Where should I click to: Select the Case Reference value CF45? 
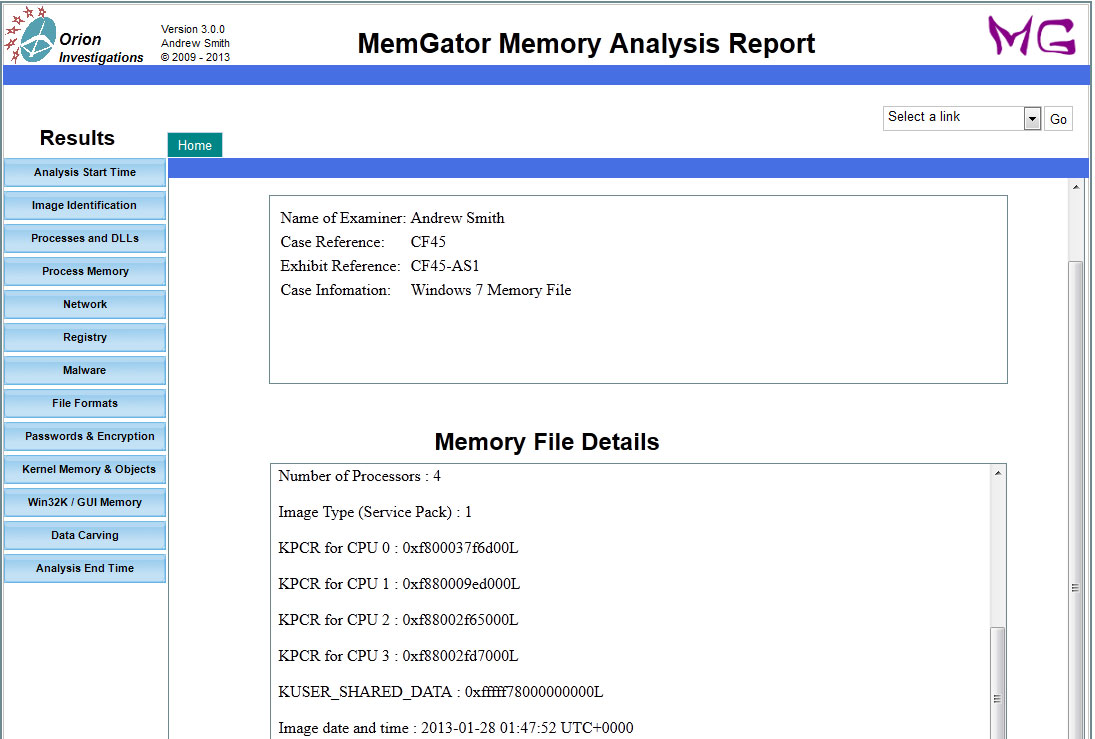(x=428, y=242)
